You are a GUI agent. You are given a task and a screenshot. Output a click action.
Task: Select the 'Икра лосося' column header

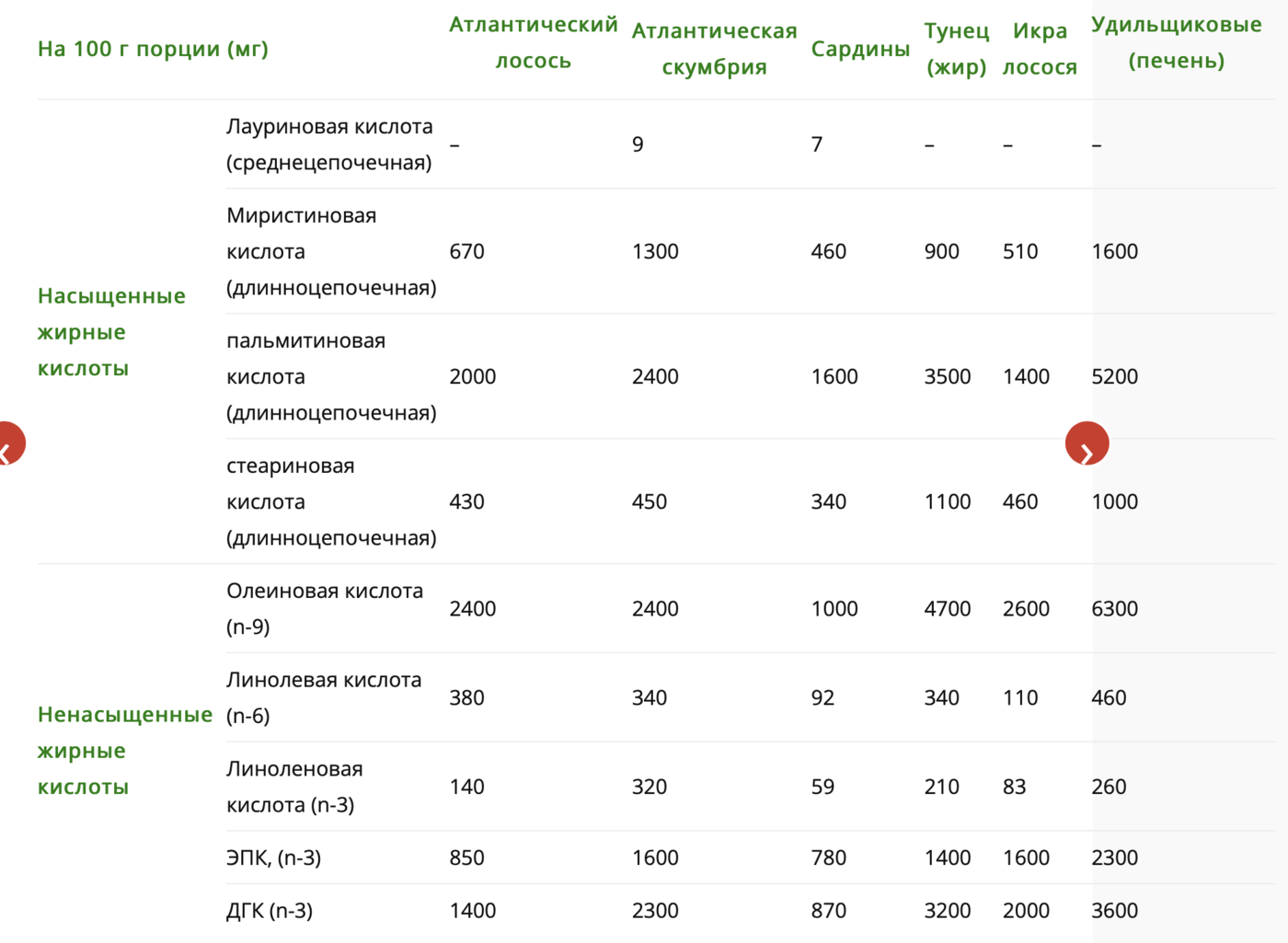[x=1040, y=49]
